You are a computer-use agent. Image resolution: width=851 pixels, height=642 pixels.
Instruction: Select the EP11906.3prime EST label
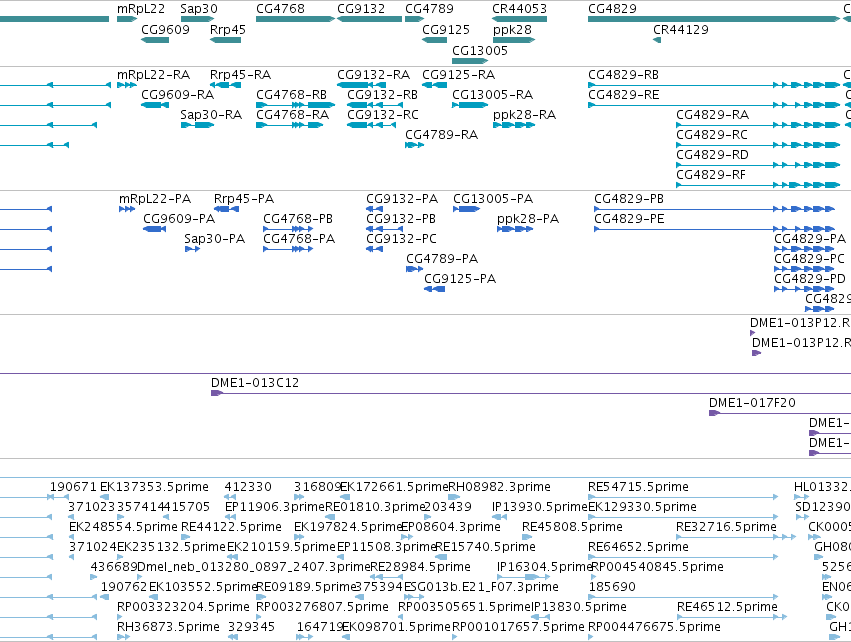click(x=275, y=507)
